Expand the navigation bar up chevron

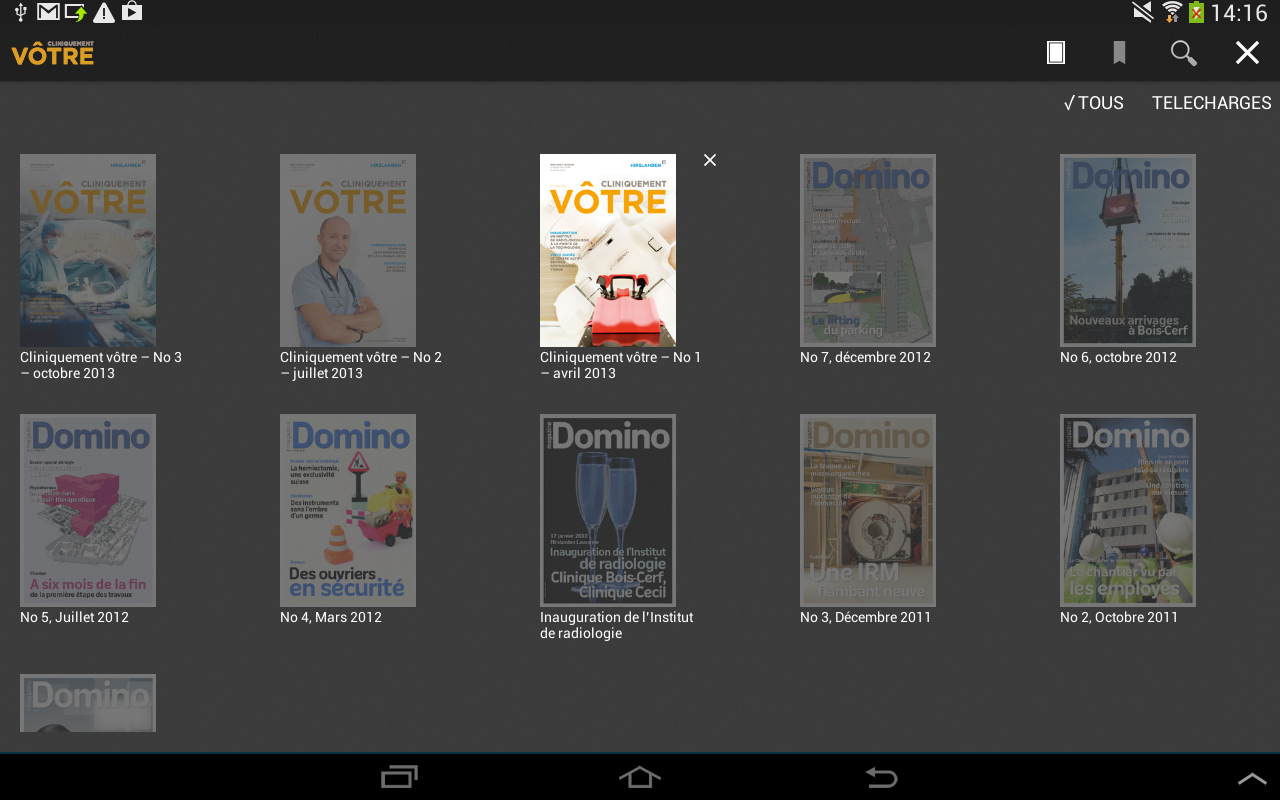coord(1252,778)
